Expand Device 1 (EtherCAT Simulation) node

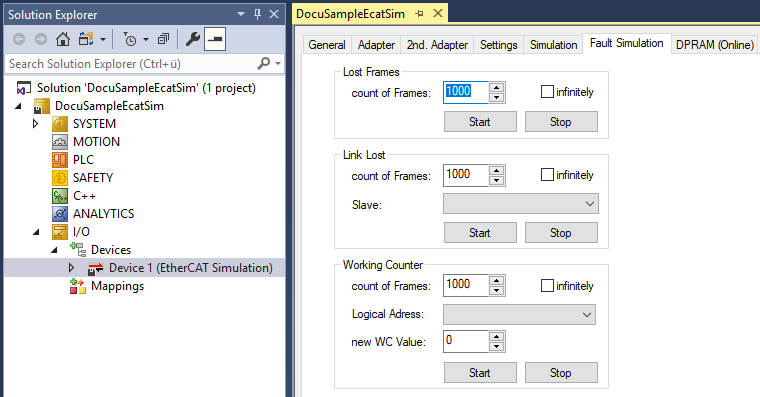(71, 268)
